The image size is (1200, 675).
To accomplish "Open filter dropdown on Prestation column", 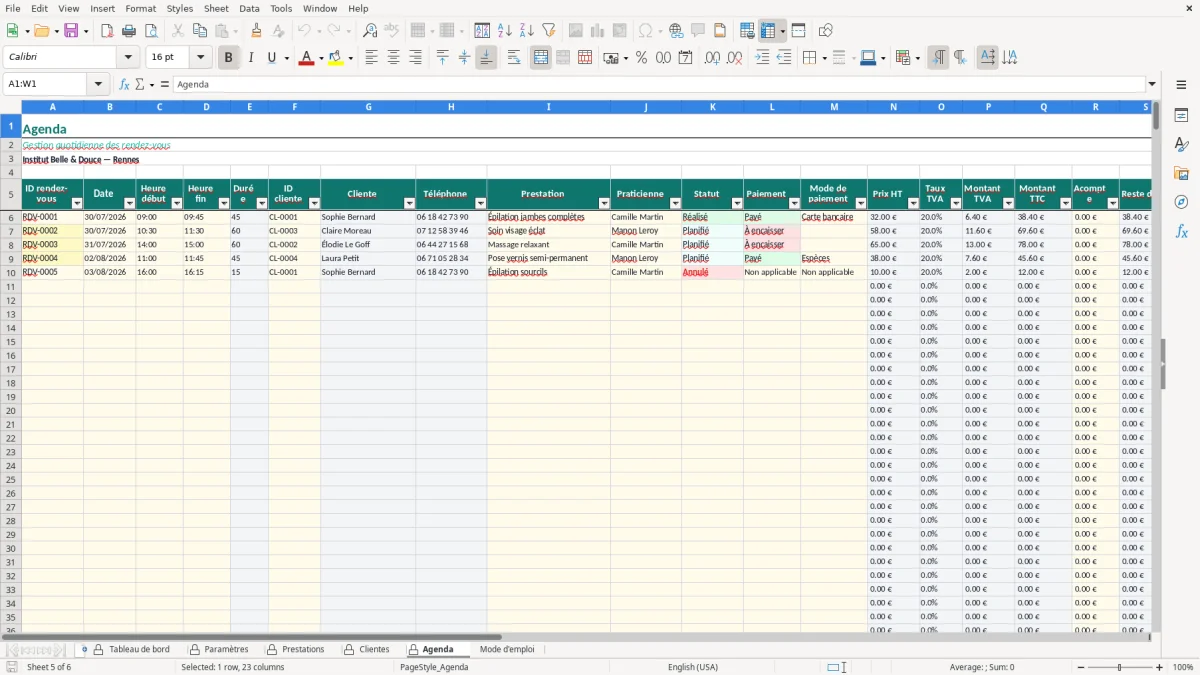I will point(604,203).
